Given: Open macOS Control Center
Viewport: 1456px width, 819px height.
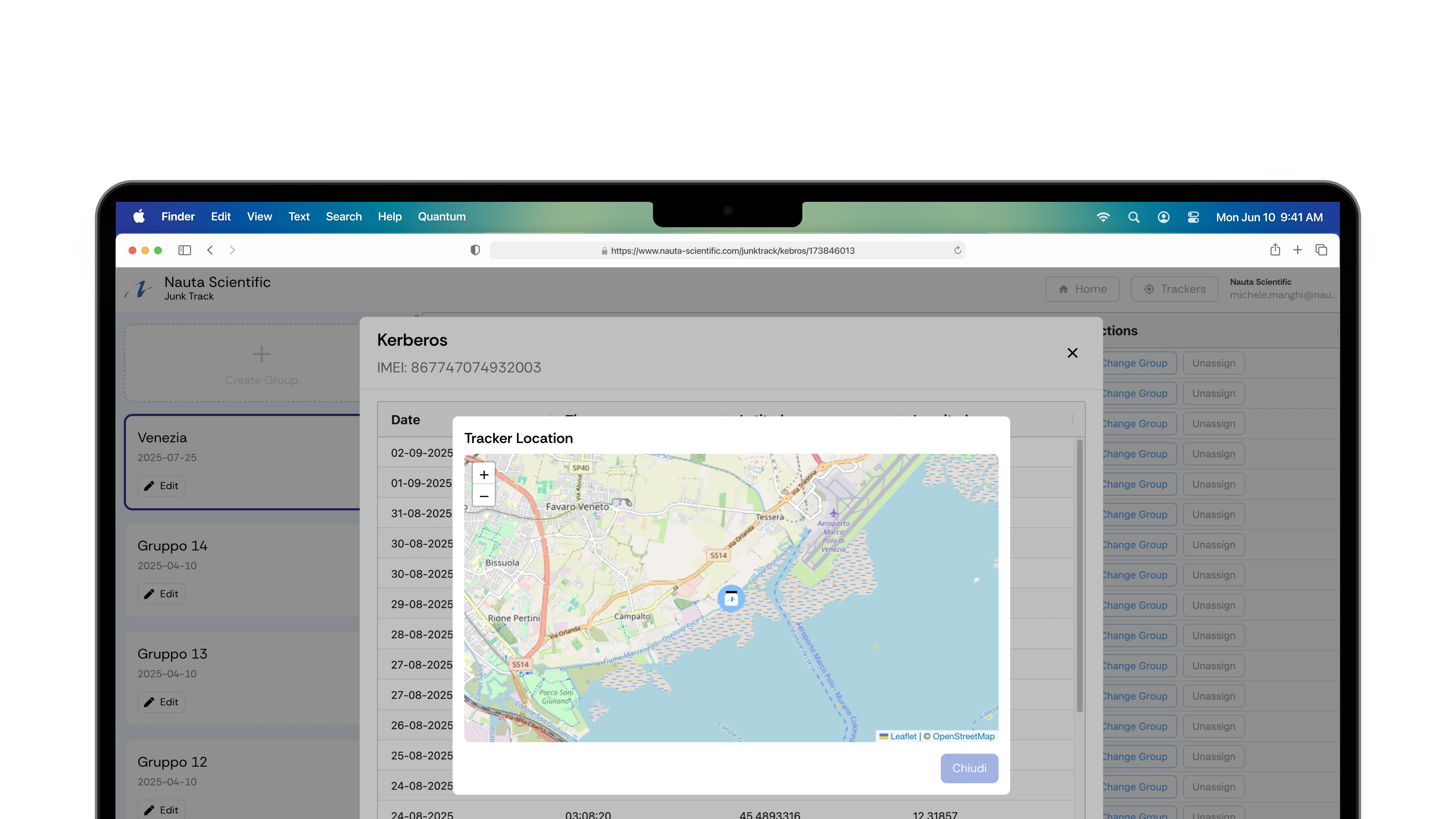Looking at the screenshot, I should [x=1193, y=217].
